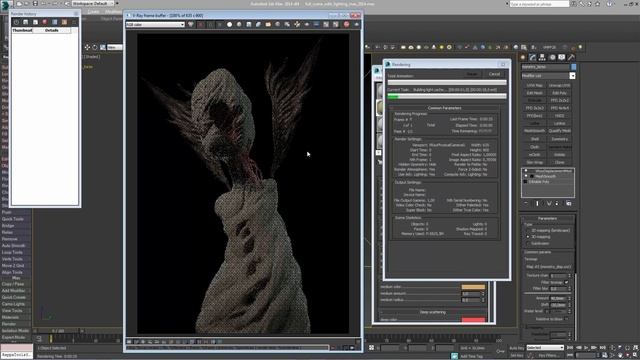The image size is (640, 360).
Task: Open Modify tab in command panel
Action: [x=532, y=58]
